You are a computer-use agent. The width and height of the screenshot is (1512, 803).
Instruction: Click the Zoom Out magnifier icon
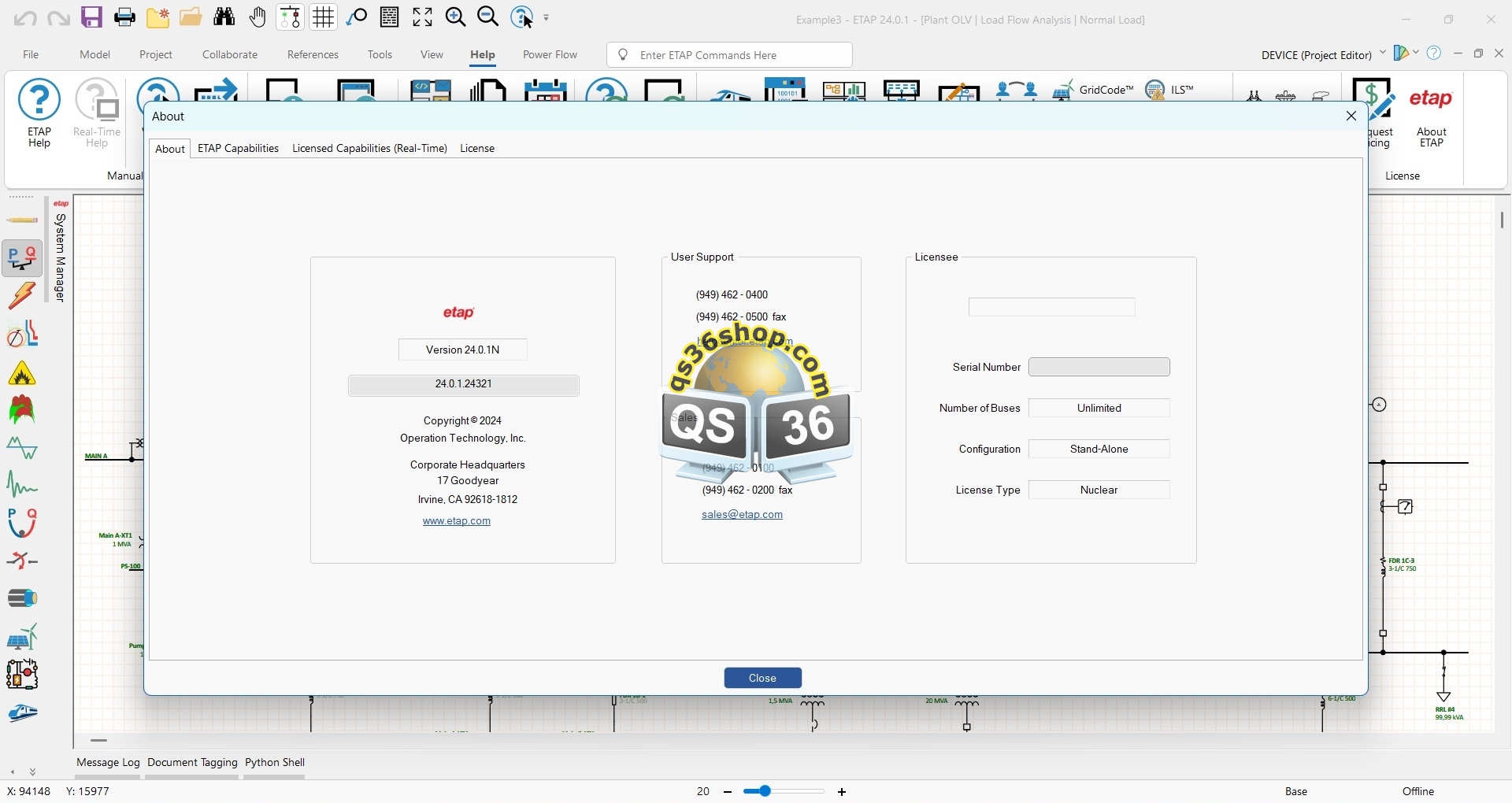tap(488, 17)
